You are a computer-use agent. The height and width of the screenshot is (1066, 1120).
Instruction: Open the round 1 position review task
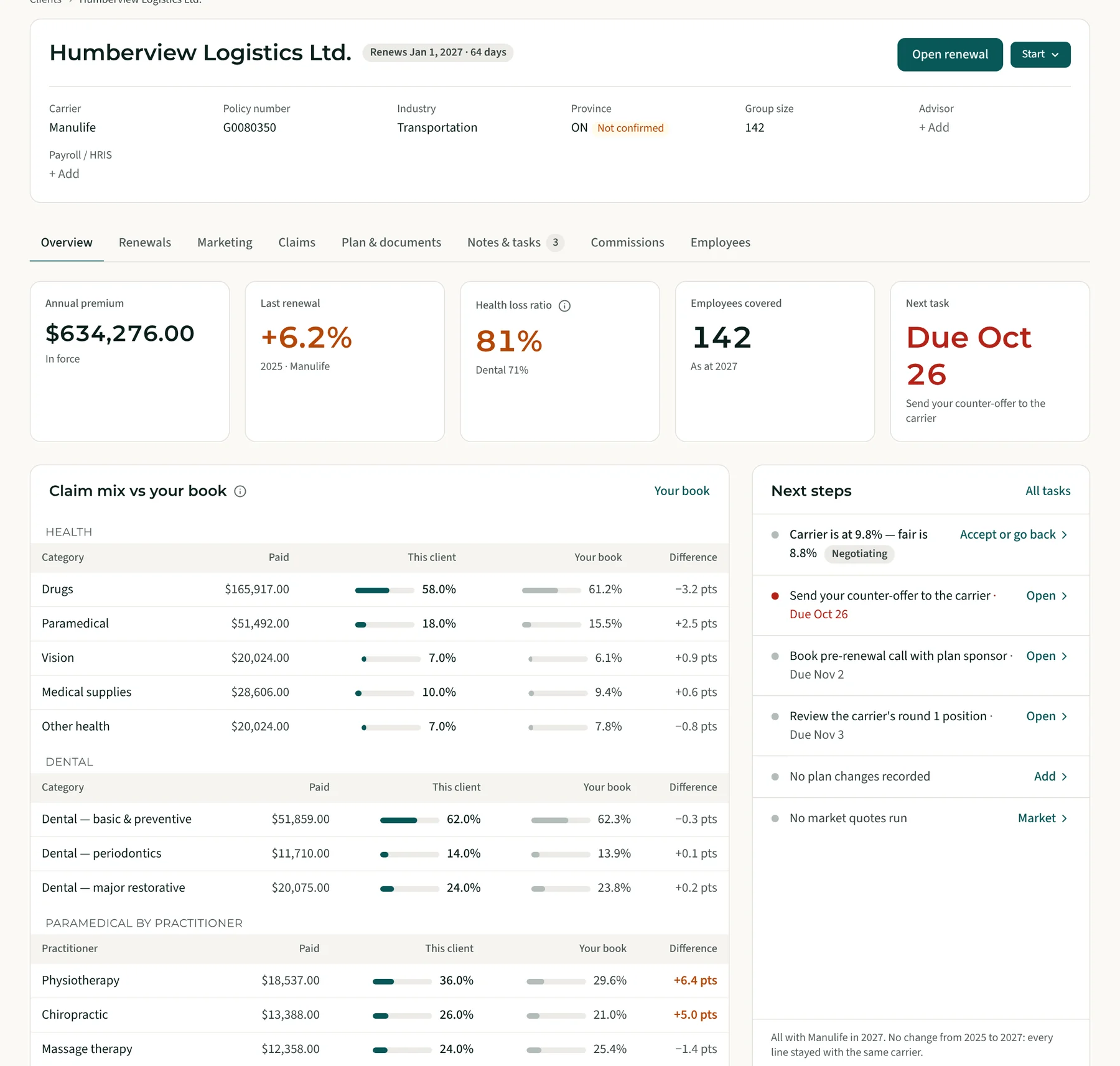click(x=1047, y=716)
